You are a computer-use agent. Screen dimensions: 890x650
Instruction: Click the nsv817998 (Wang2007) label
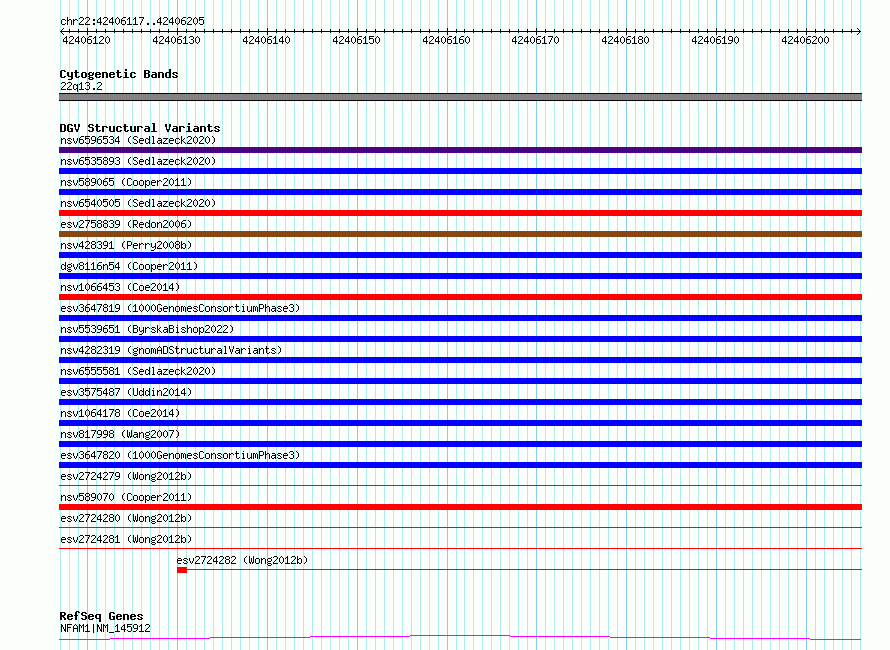pyautogui.click(x=120, y=434)
